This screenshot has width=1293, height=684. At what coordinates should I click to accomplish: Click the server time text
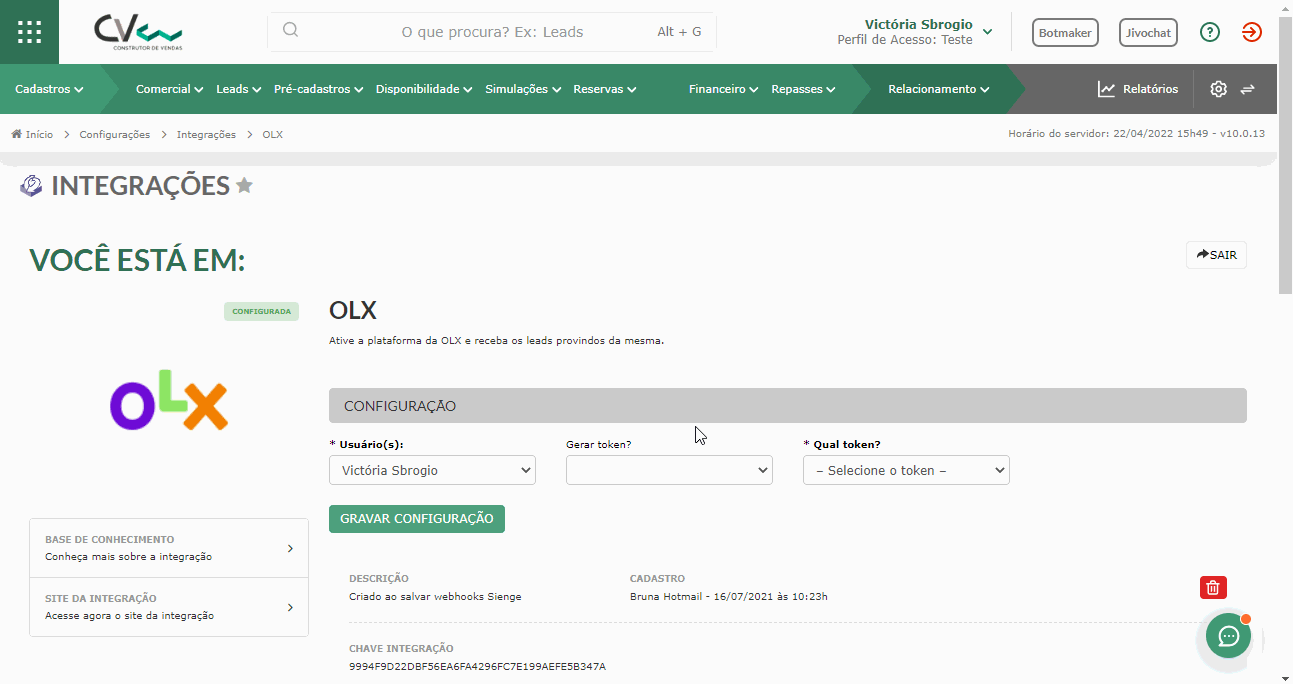[1136, 134]
